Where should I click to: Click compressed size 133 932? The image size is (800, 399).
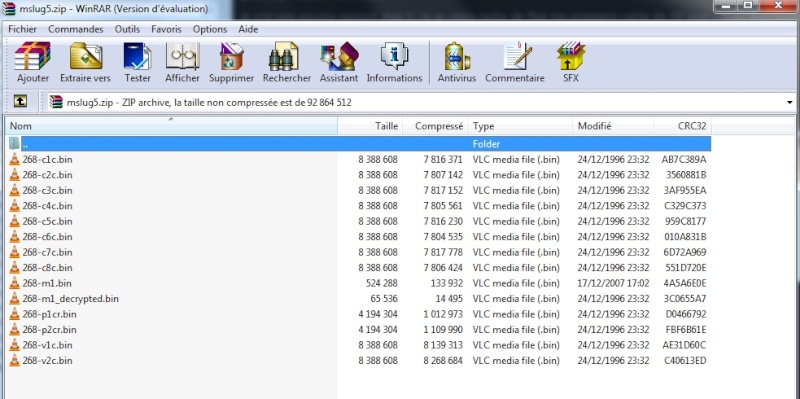(444, 283)
